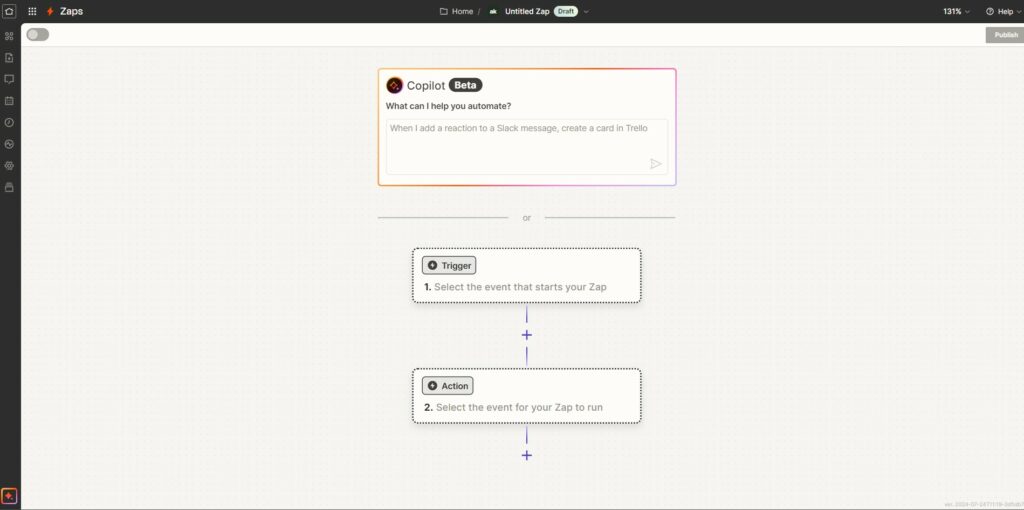Toggle the Zap on/off switch

(37, 34)
